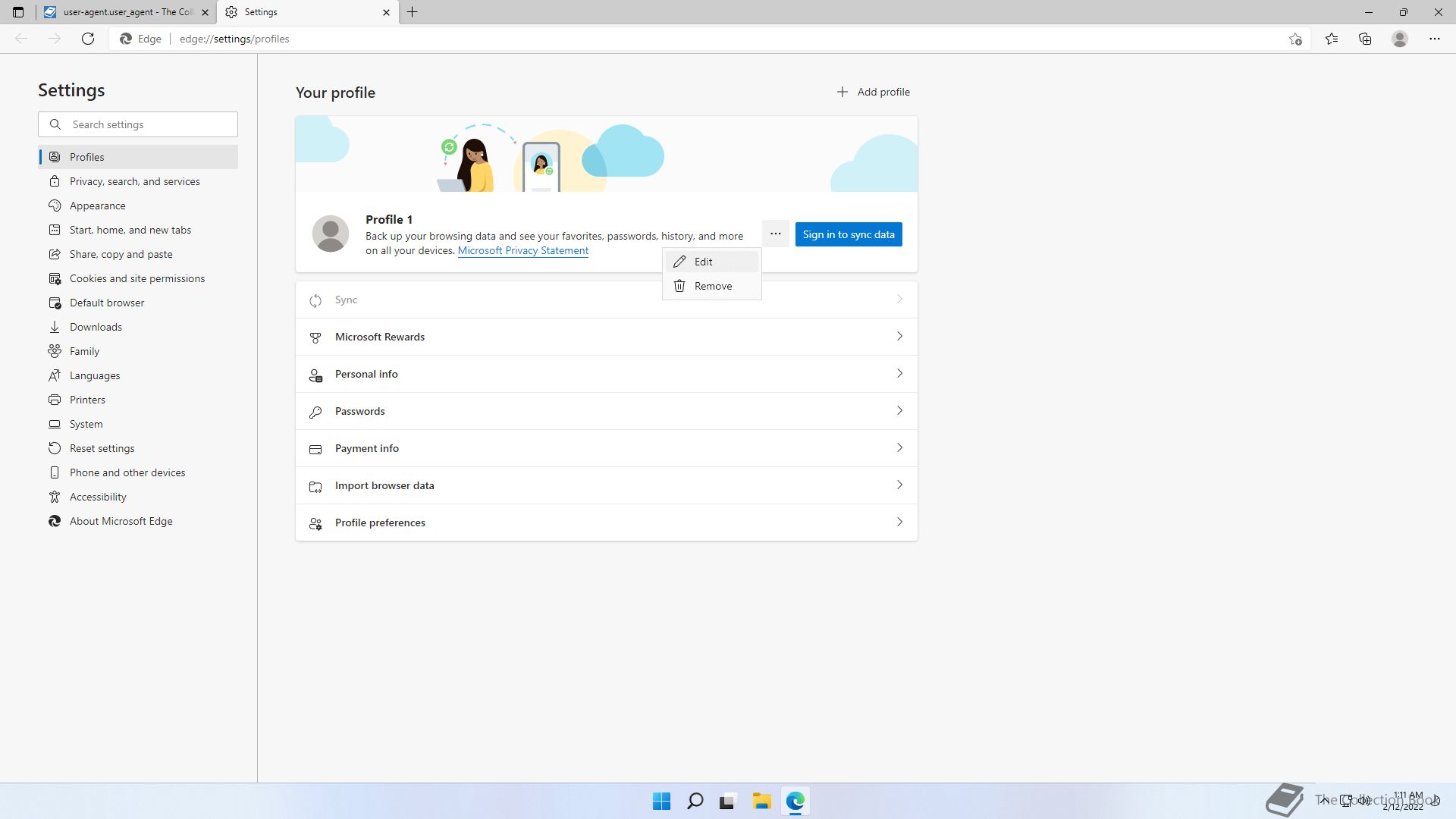The image size is (1456, 819).
Task: Open About Microsoft Edge page
Action: coord(138,521)
